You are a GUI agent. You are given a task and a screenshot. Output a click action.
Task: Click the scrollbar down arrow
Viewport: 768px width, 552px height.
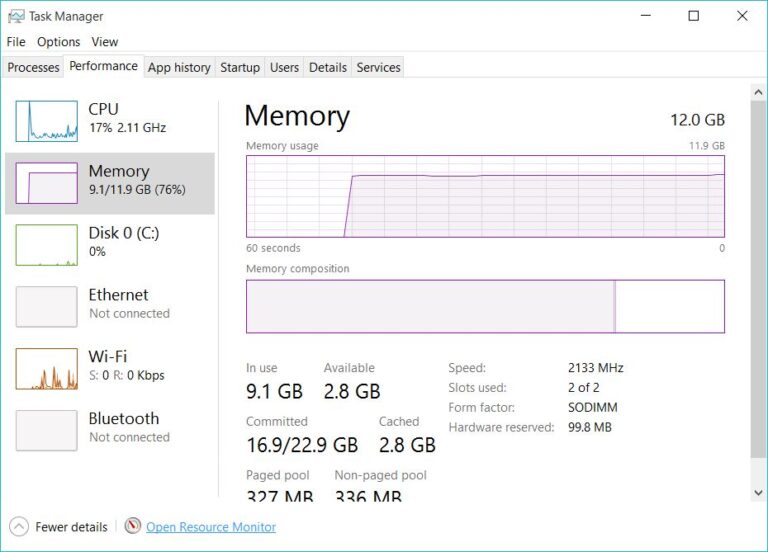pyautogui.click(x=758, y=492)
